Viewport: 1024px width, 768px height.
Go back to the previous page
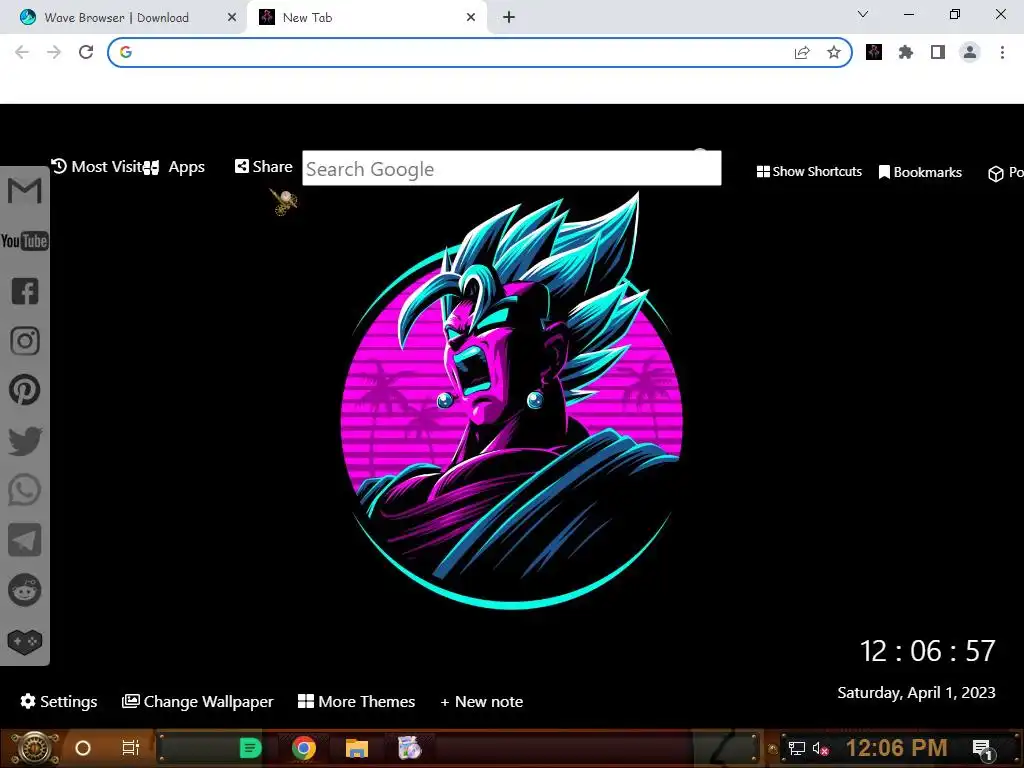click(x=22, y=52)
